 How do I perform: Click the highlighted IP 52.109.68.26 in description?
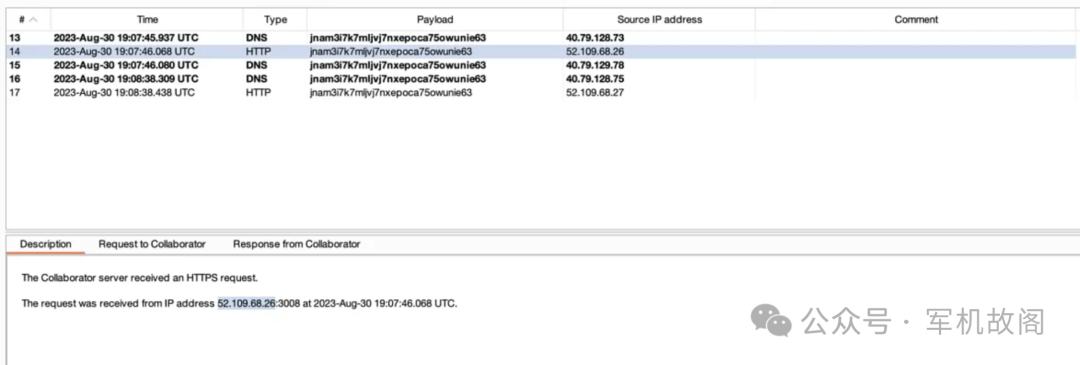click(247, 303)
